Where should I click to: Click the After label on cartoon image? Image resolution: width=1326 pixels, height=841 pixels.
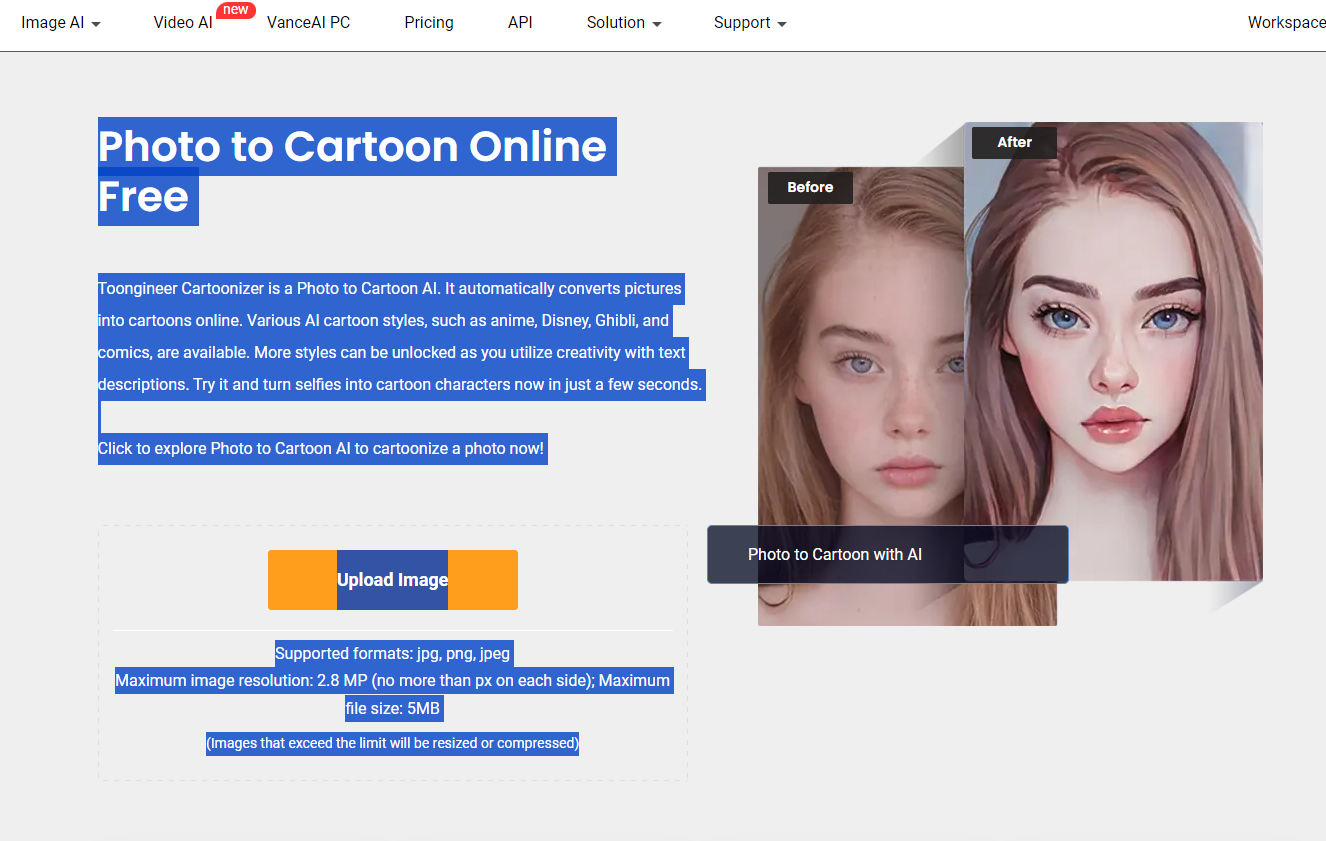1014,142
